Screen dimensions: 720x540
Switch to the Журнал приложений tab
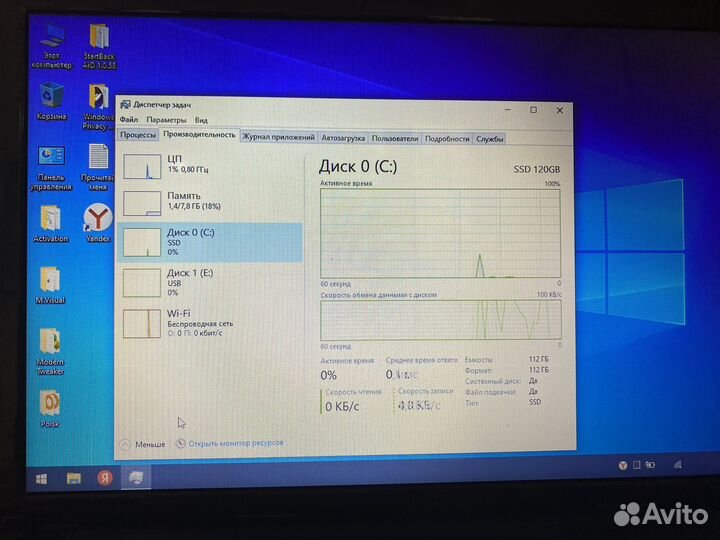coord(278,137)
